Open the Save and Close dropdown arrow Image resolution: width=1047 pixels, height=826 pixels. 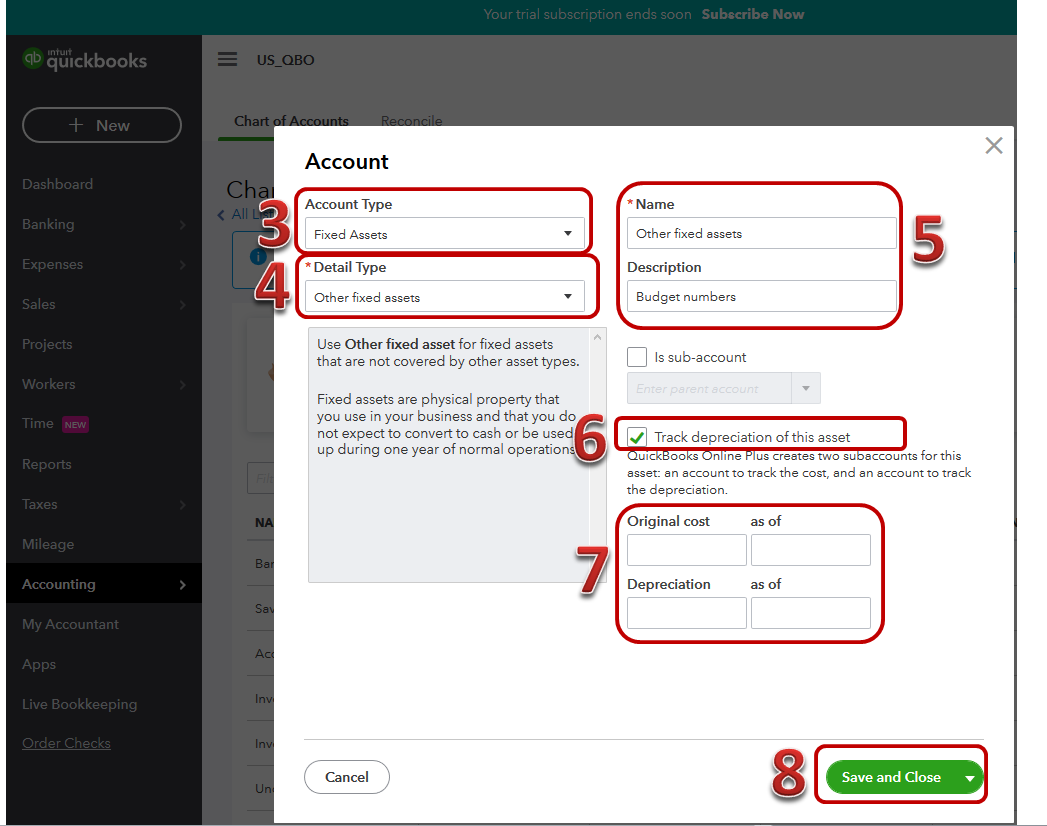click(967, 777)
